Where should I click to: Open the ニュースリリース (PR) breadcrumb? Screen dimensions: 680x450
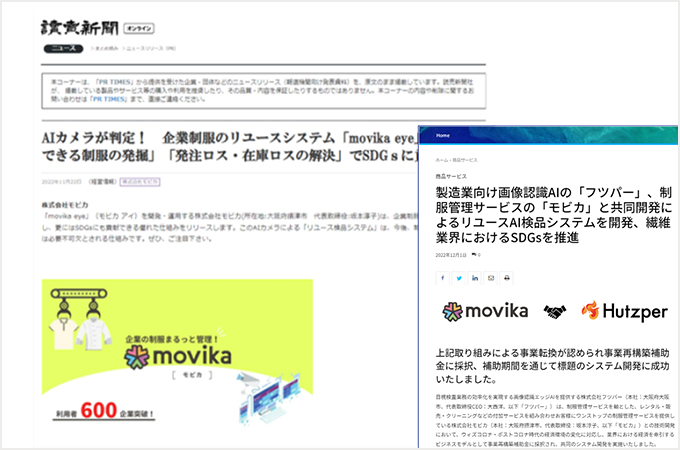[151, 48]
